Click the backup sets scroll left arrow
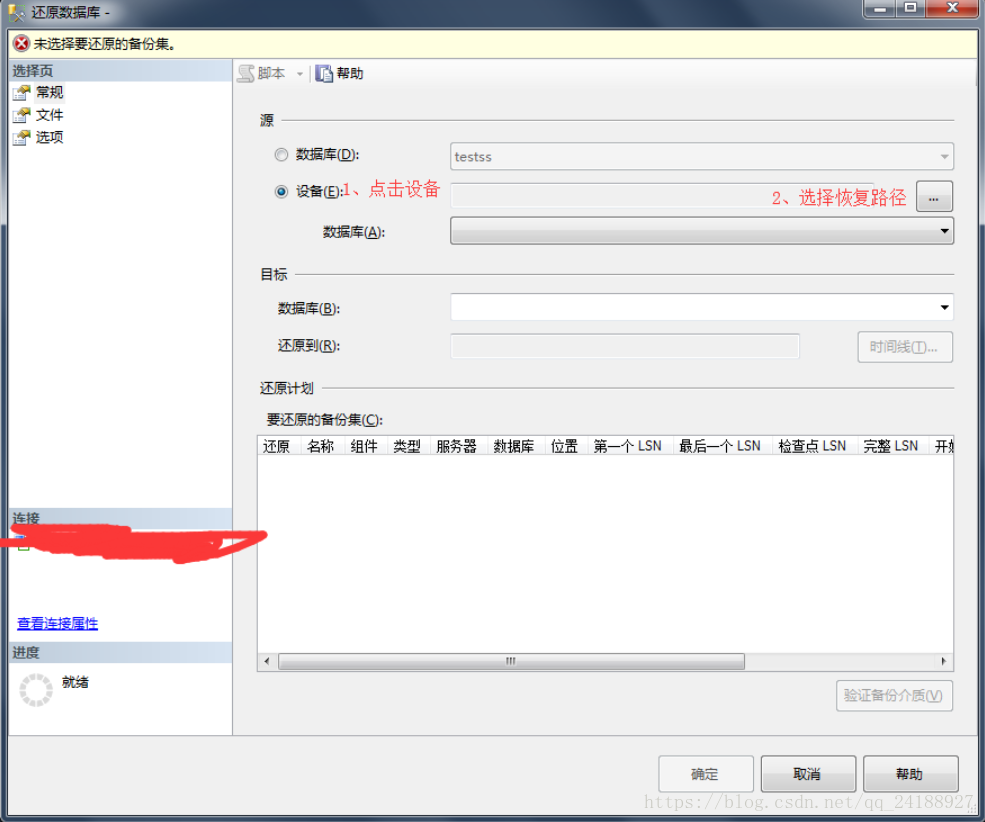This screenshot has height=822, width=985. [x=267, y=661]
